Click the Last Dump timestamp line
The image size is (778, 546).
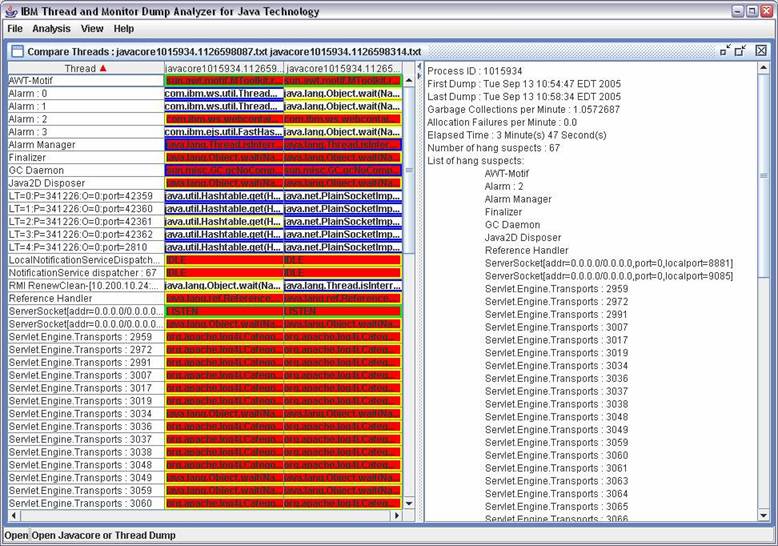click(524, 97)
